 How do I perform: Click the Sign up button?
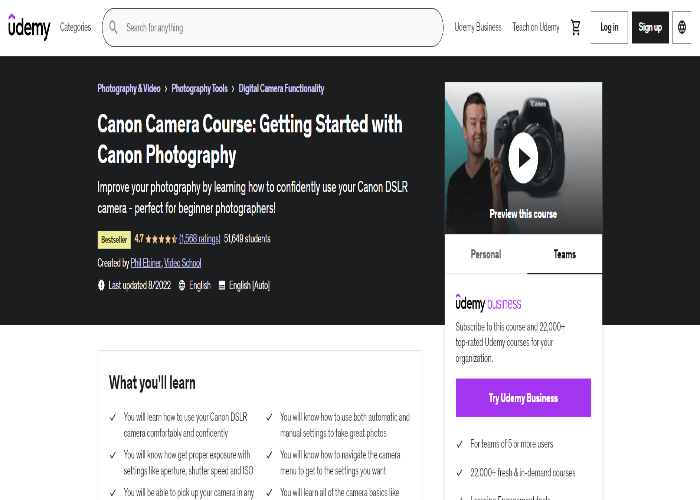pos(650,27)
